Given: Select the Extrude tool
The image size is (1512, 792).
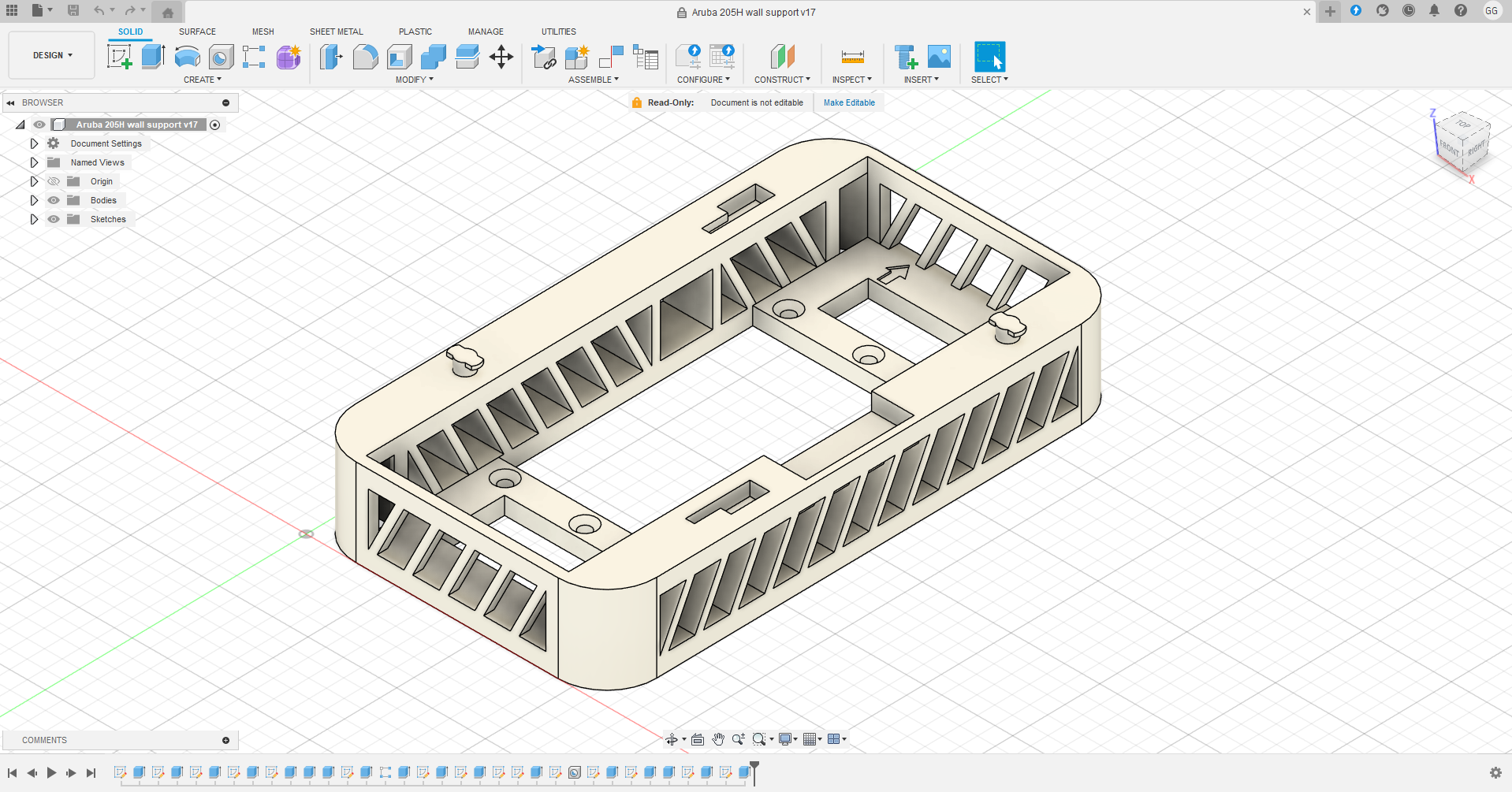Looking at the screenshot, I should pos(153,57).
